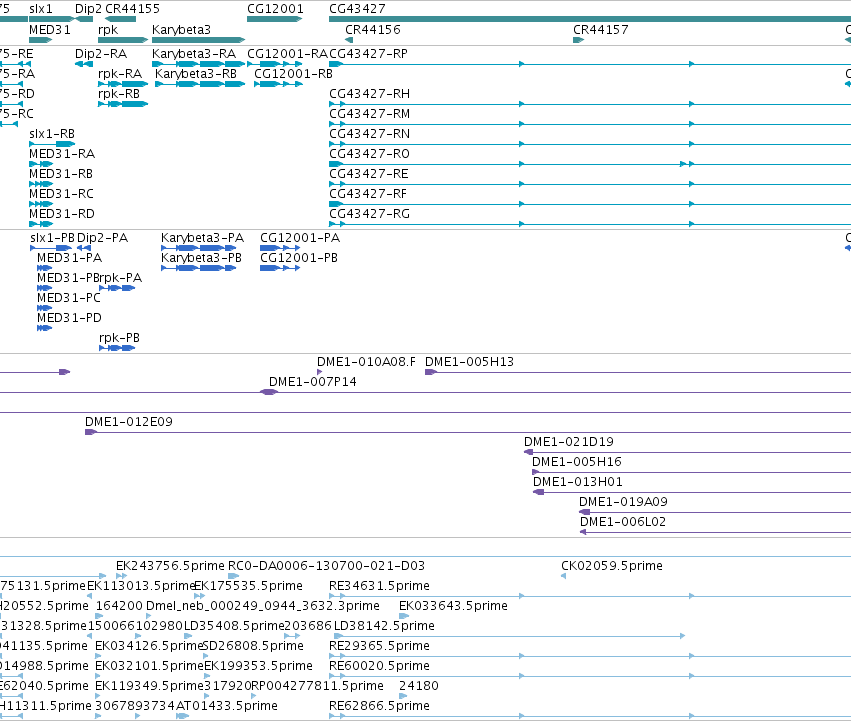Click the RE29365.5prime EST label
This screenshot has height=721, width=851.
[379, 647]
